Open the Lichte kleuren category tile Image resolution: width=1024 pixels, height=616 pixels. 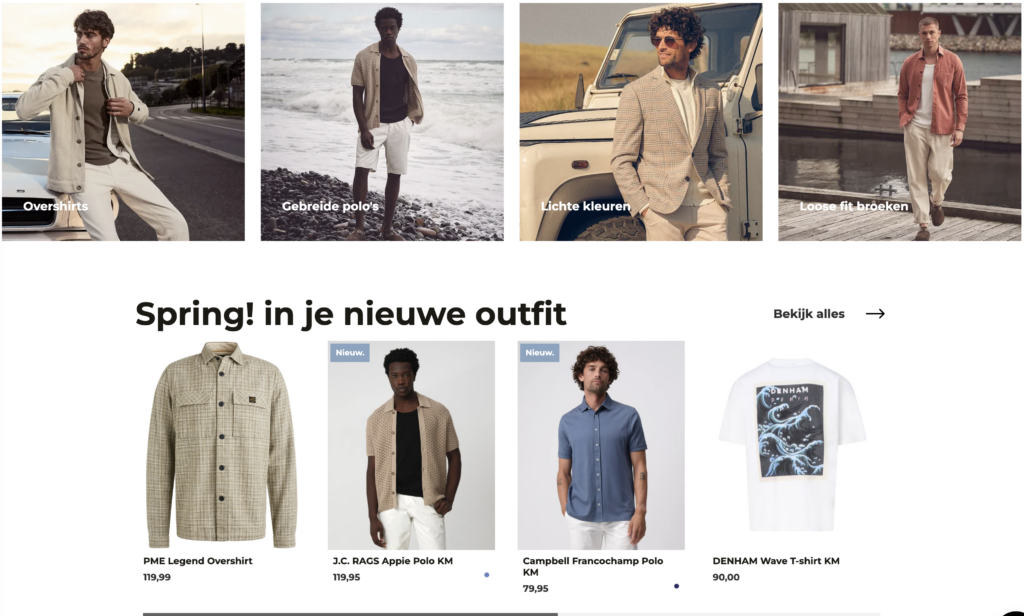coord(641,122)
